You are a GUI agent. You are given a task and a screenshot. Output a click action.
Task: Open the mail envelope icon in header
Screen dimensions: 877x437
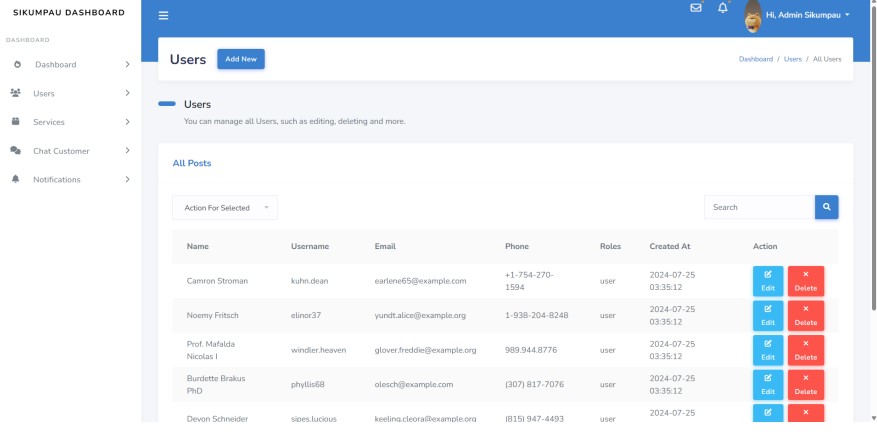coord(696,8)
